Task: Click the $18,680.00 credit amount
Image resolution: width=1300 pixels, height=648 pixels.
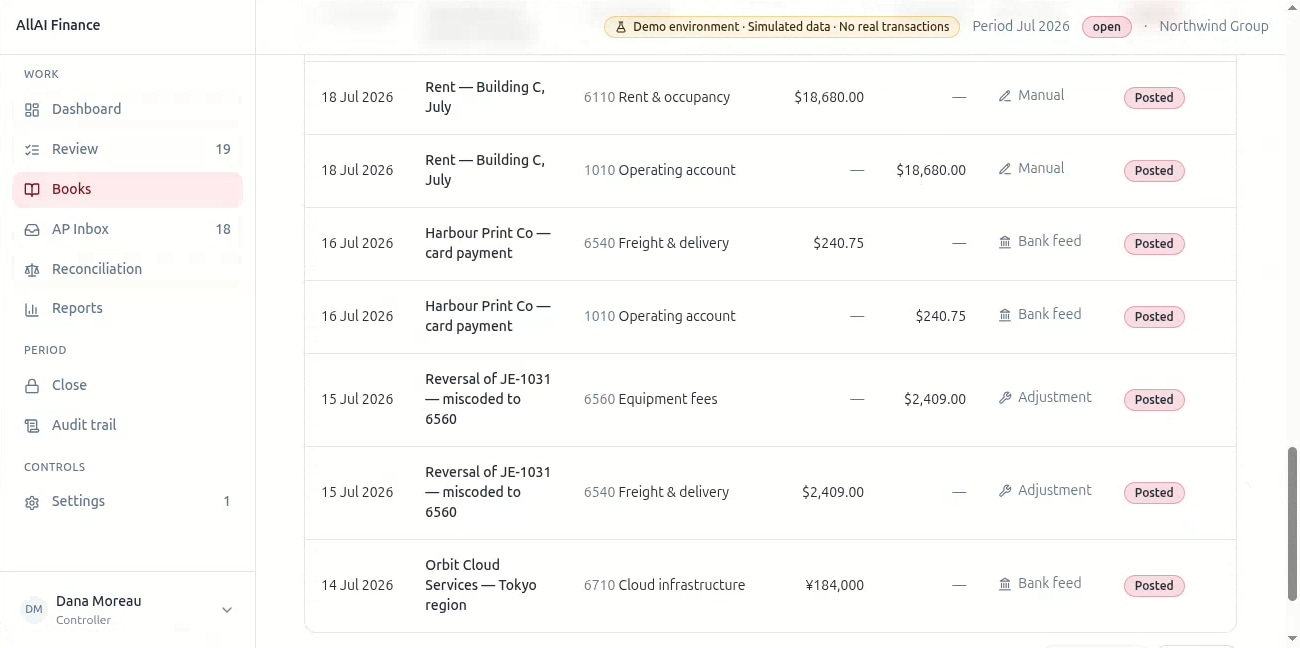Action: [x=931, y=170]
